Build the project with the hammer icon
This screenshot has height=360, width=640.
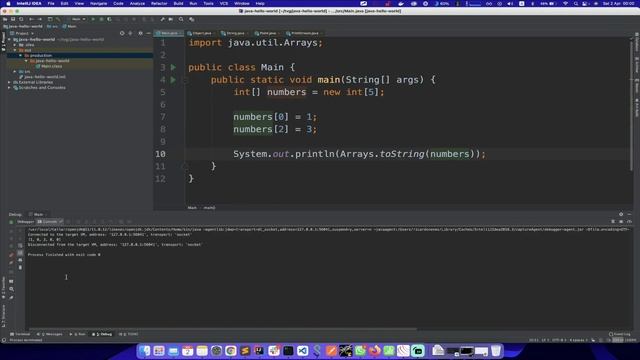pyautogui.click(x=58, y=19)
